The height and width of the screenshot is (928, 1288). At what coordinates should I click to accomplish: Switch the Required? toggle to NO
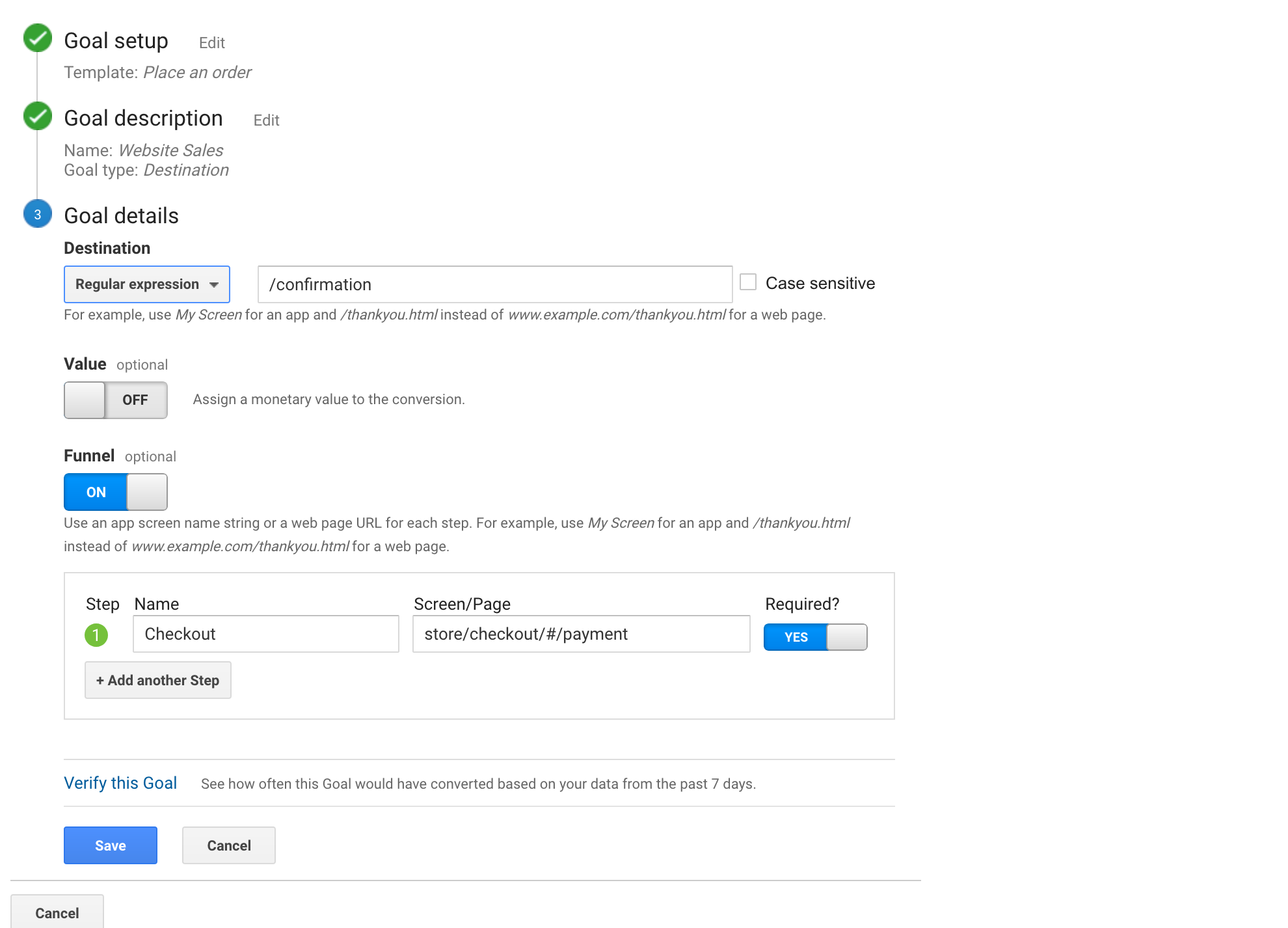pyautogui.click(x=815, y=637)
